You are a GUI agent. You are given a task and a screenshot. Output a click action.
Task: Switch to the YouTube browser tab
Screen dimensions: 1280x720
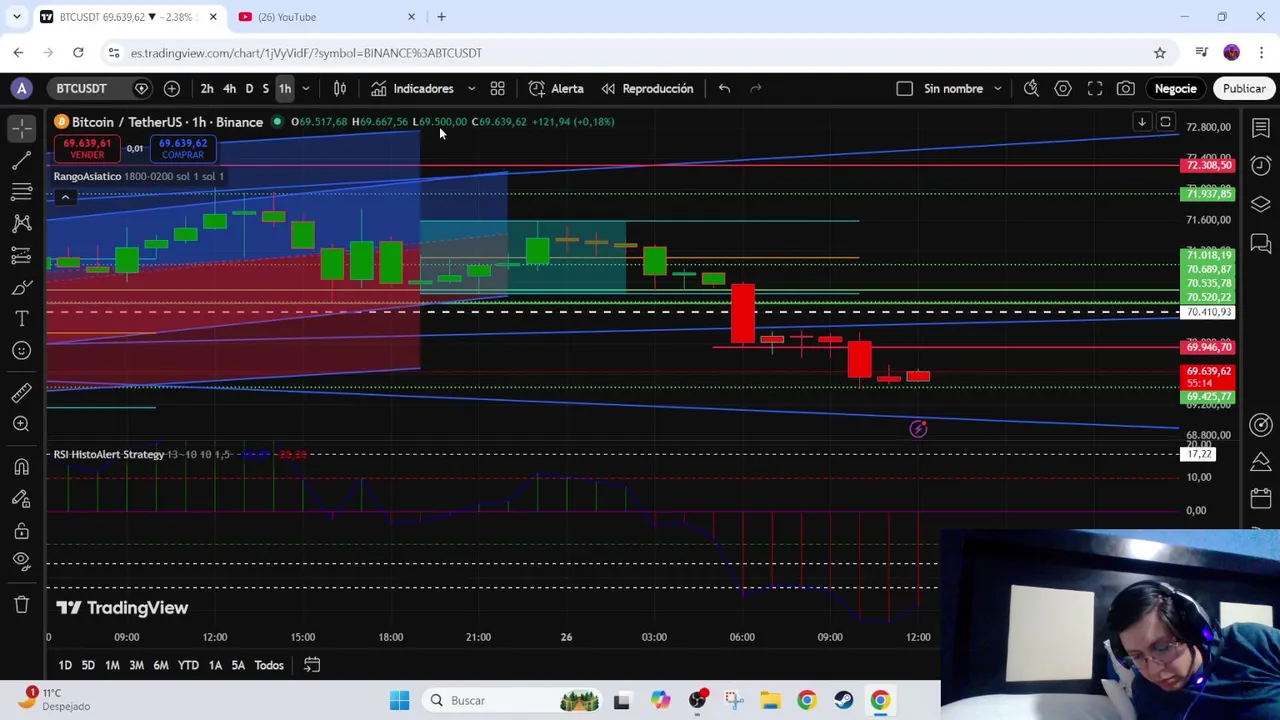(x=326, y=17)
